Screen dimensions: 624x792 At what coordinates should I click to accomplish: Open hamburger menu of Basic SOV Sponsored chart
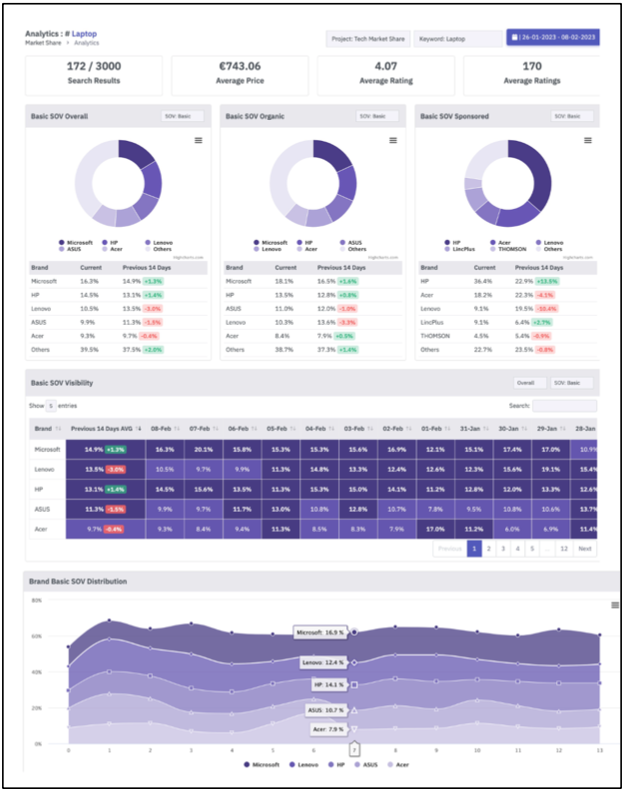point(588,140)
